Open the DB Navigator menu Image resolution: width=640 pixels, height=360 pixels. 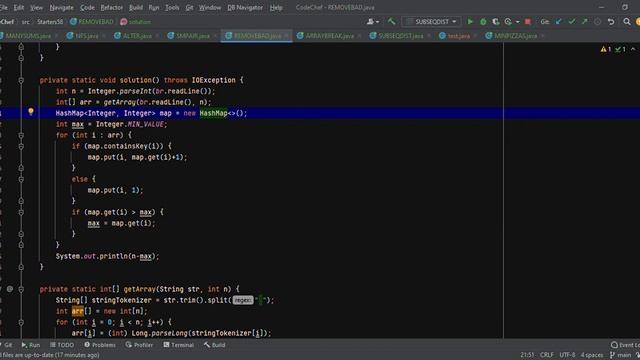245,7
